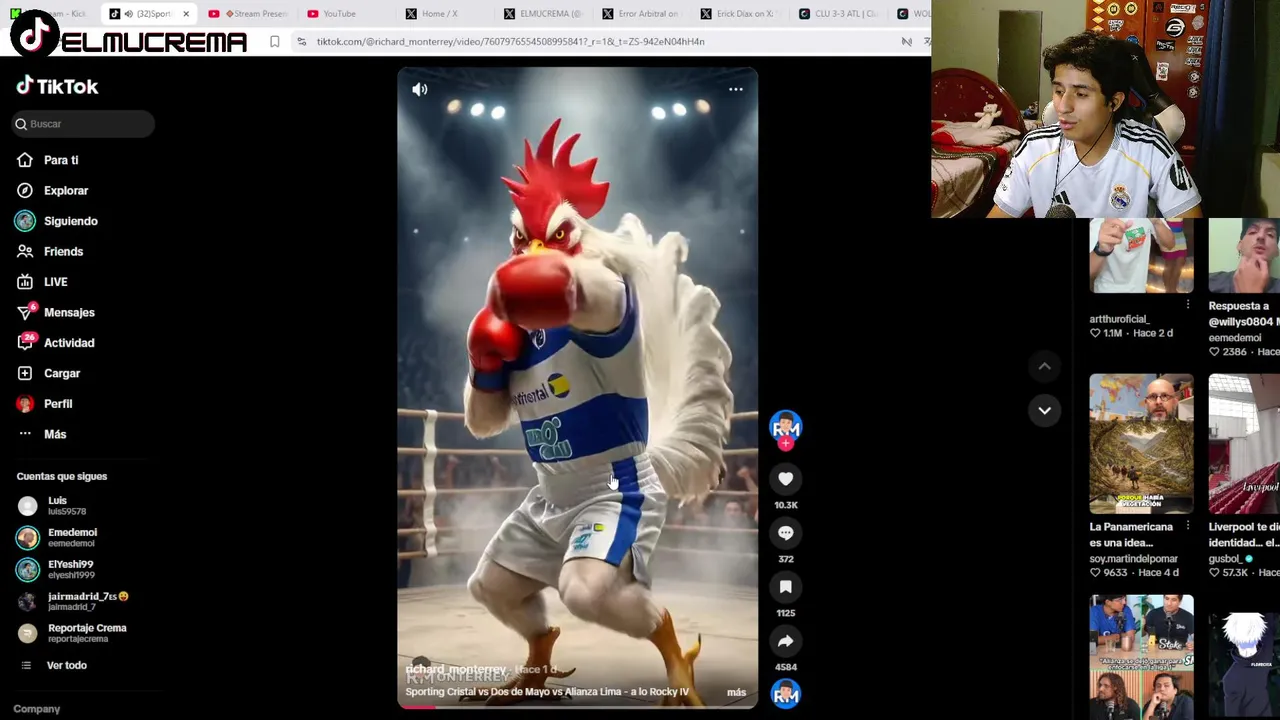Open Reportaje Crema followed account

[x=72, y=633]
